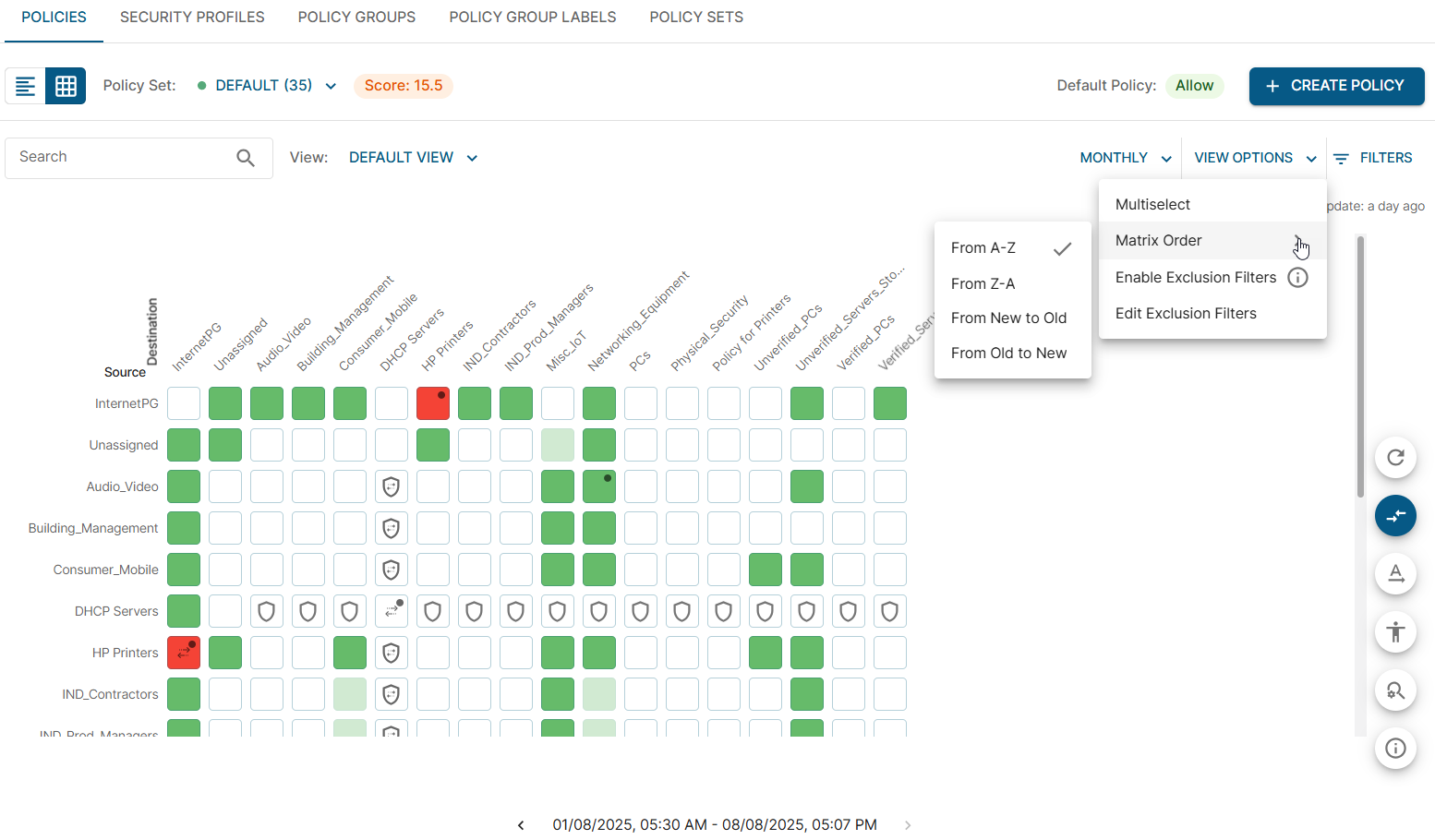
Task: Click the search magnifier icon
Action: [245, 158]
